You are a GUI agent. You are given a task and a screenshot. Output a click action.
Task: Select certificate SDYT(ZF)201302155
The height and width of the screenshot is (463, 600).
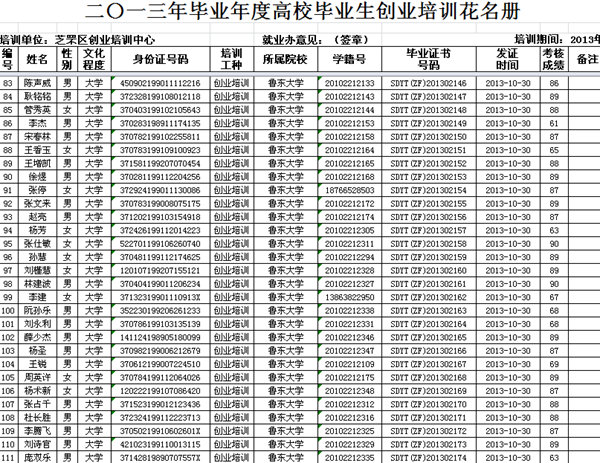429,204
